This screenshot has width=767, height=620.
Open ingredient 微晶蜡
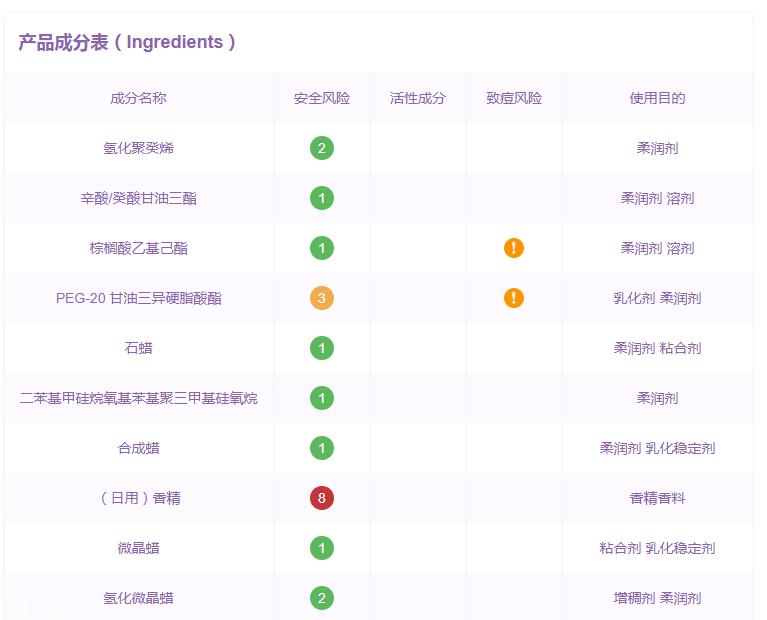[138, 548]
